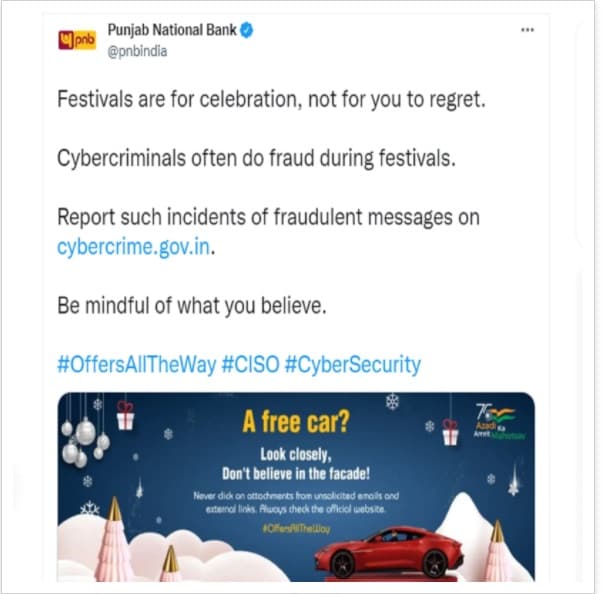The height and width of the screenshot is (594, 615).
Task: Click the "A free car?" yellow heading
Action: 295,422
